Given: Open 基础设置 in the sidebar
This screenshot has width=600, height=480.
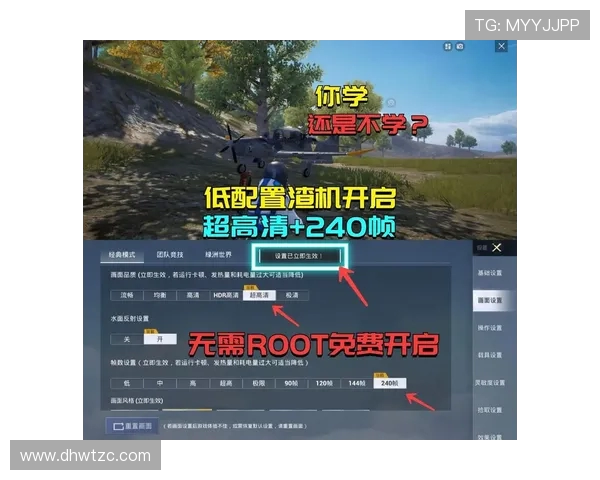Looking at the screenshot, I should point(490,273).
